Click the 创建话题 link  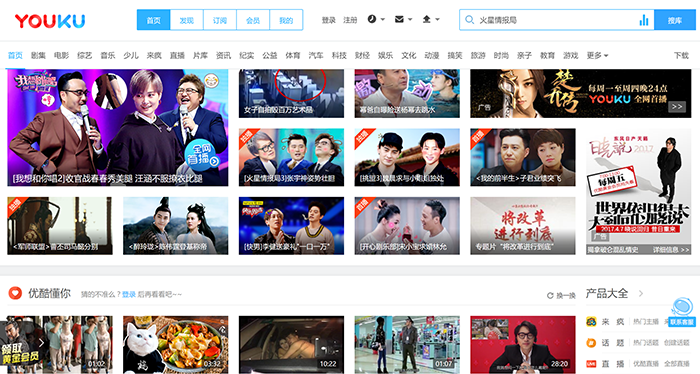coord(676,343)
